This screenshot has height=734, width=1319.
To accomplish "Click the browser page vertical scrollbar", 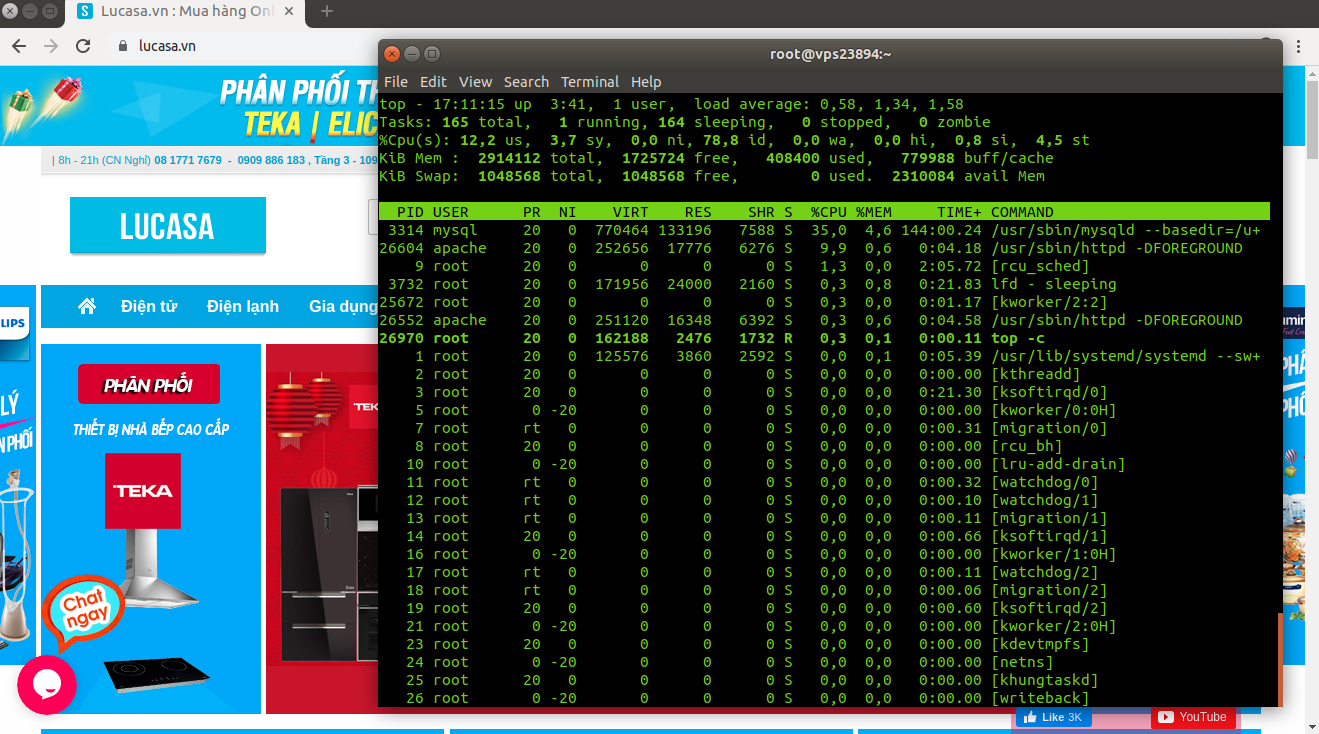I will [1311, 120].
